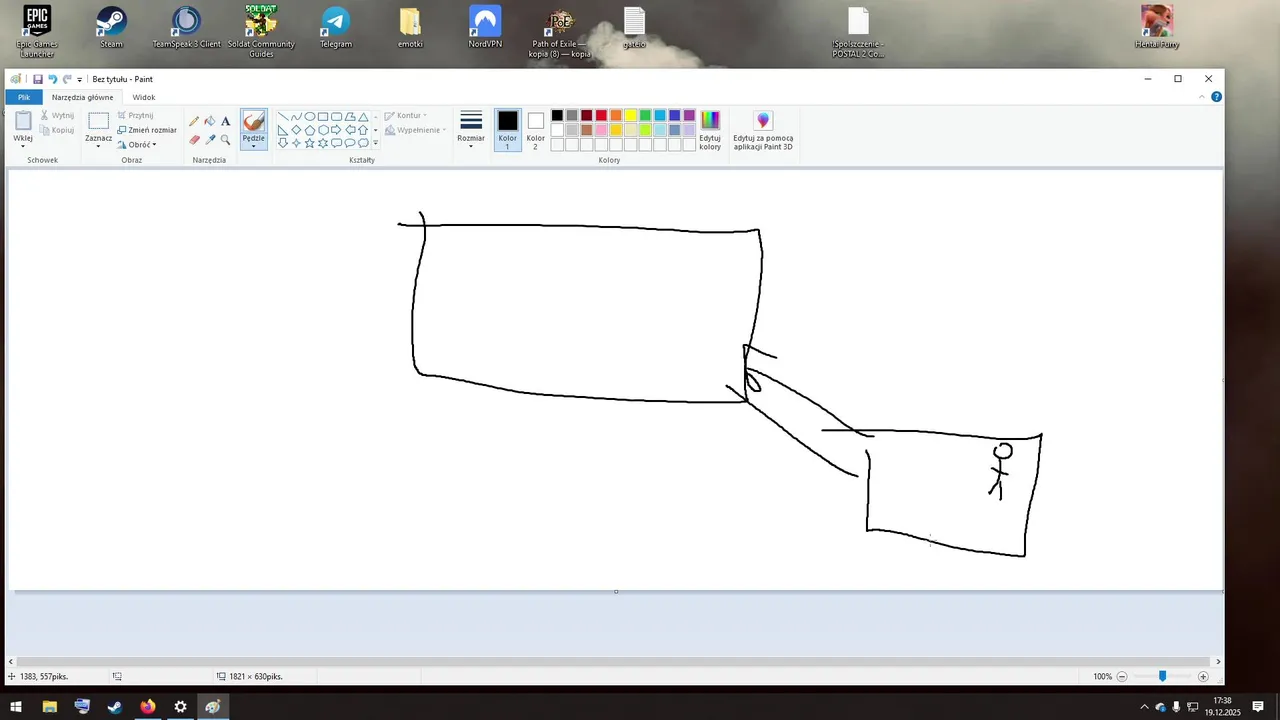This screenshot has width=1280, height=720.
Task: Switch to the Narzędzia główne tab
Action: [83, 97]
